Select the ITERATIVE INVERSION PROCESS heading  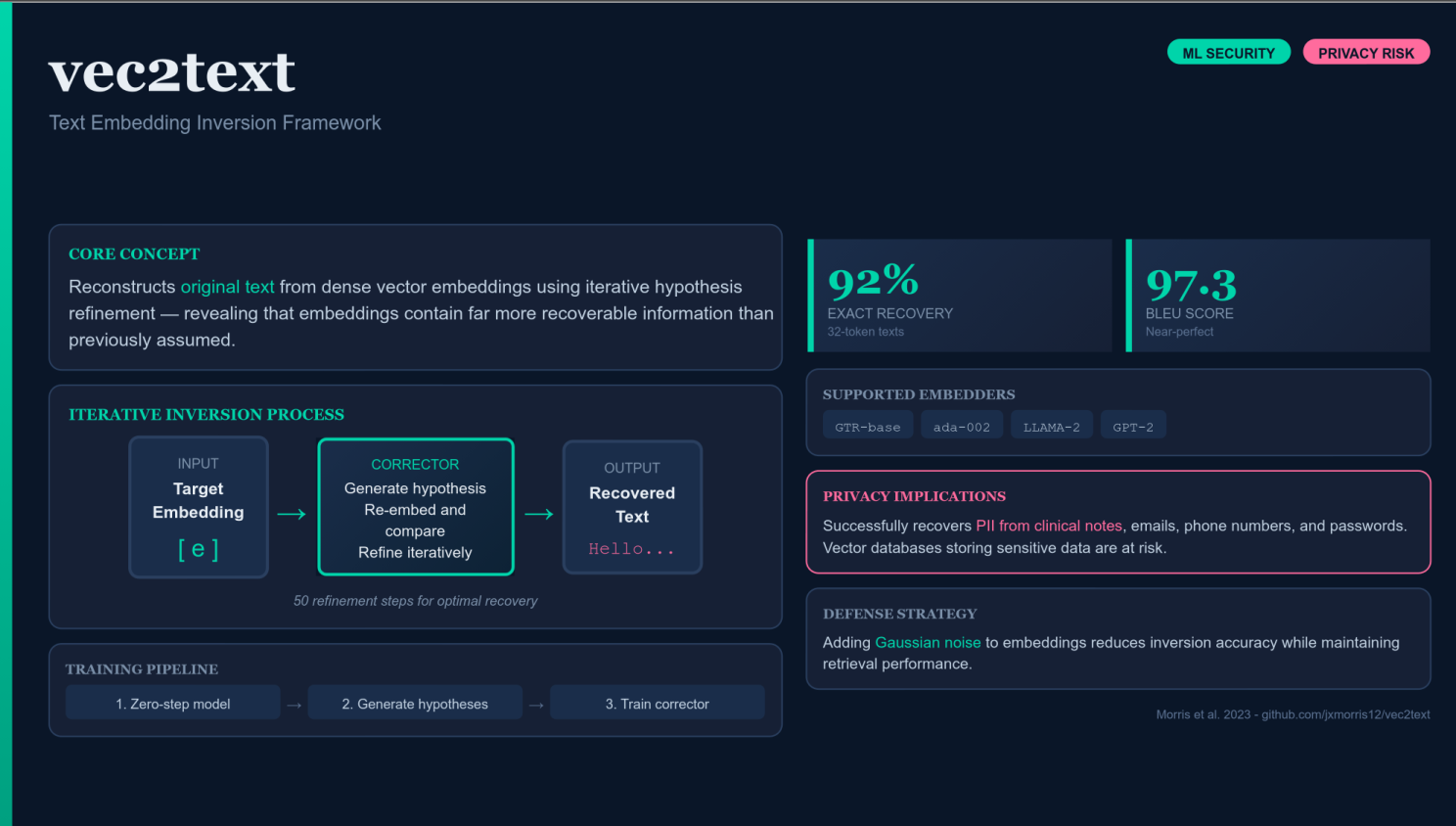206,415
